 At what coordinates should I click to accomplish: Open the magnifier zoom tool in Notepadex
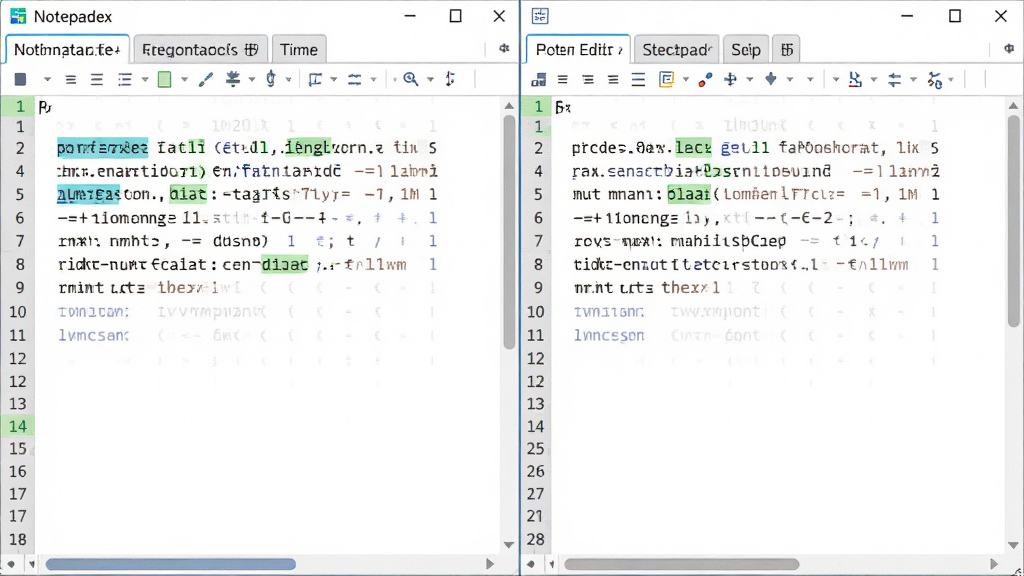coord(411,79)
